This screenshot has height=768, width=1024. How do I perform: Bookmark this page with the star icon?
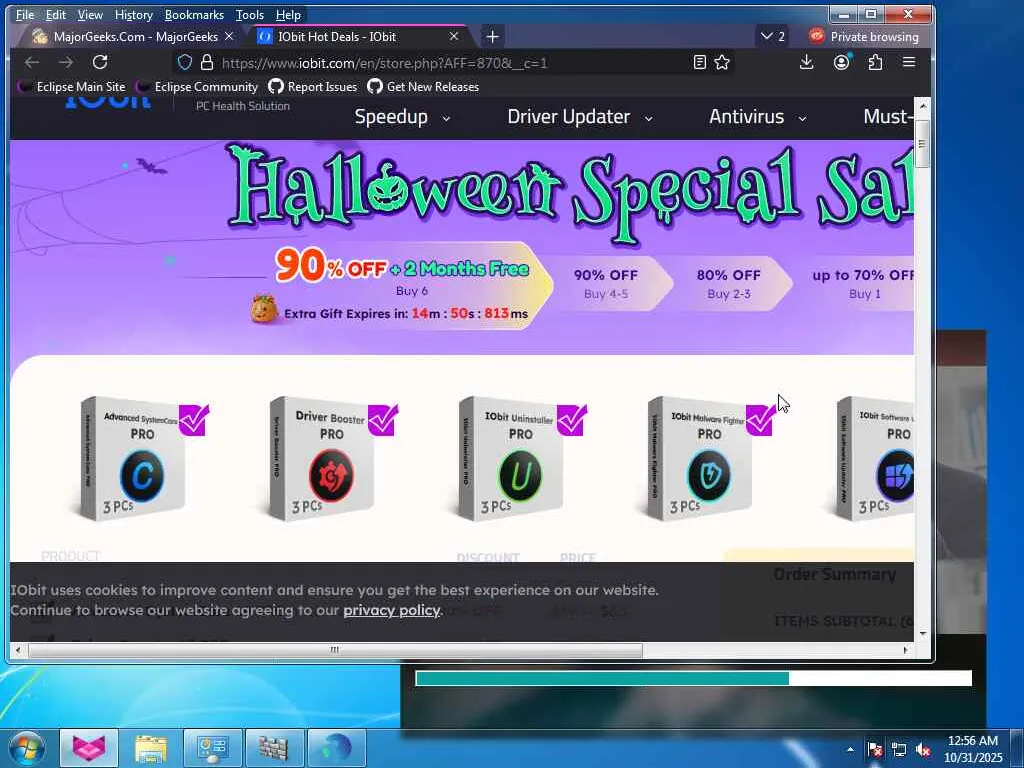(x=722, y=62)
